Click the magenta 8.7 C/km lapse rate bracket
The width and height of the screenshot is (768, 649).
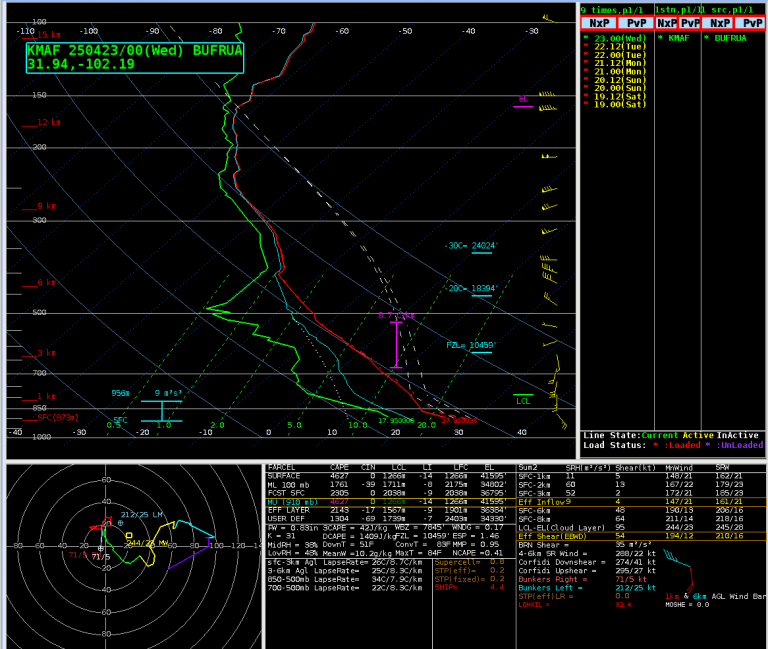pyautogui.click(x=396, y=344)
